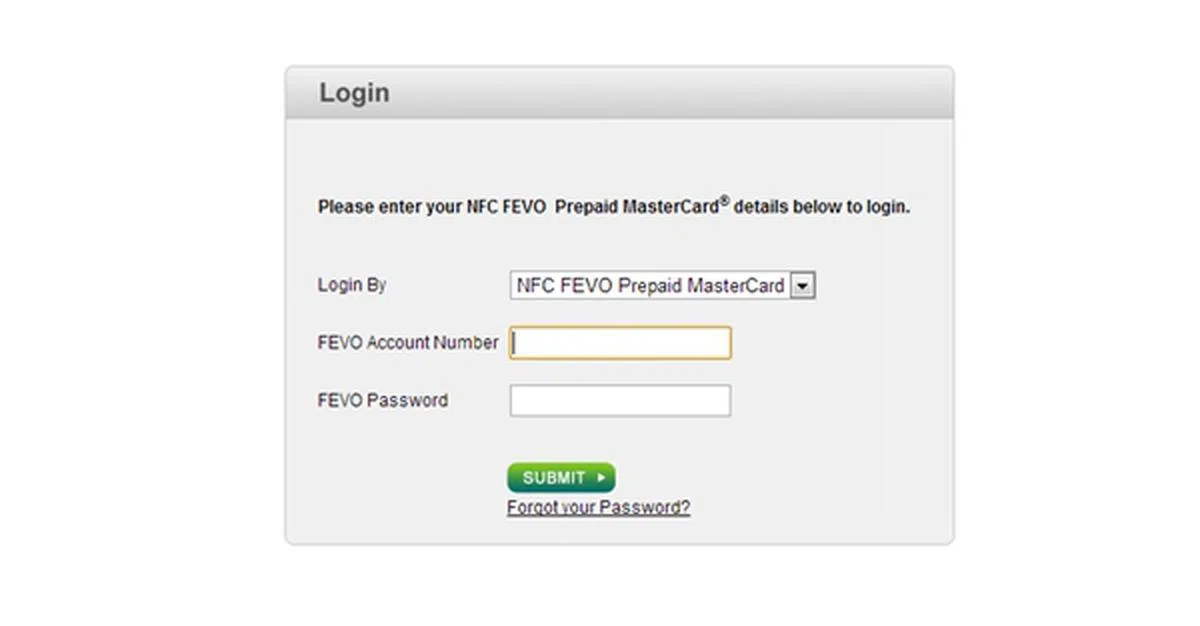The image size is (1200, 626).
Task: Select the NFC FEVO Prepaid MasterCard option text
Action: click(x=650, y=286)
